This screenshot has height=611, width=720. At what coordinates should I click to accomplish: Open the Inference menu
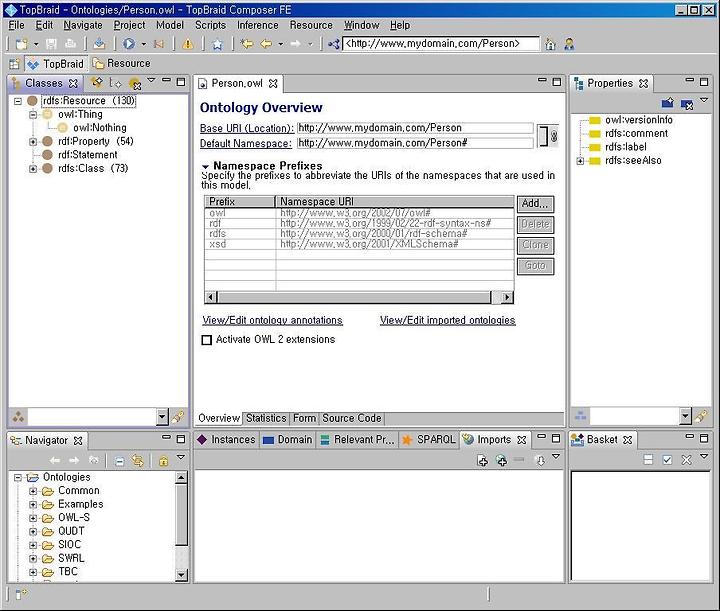pos(258,25)
